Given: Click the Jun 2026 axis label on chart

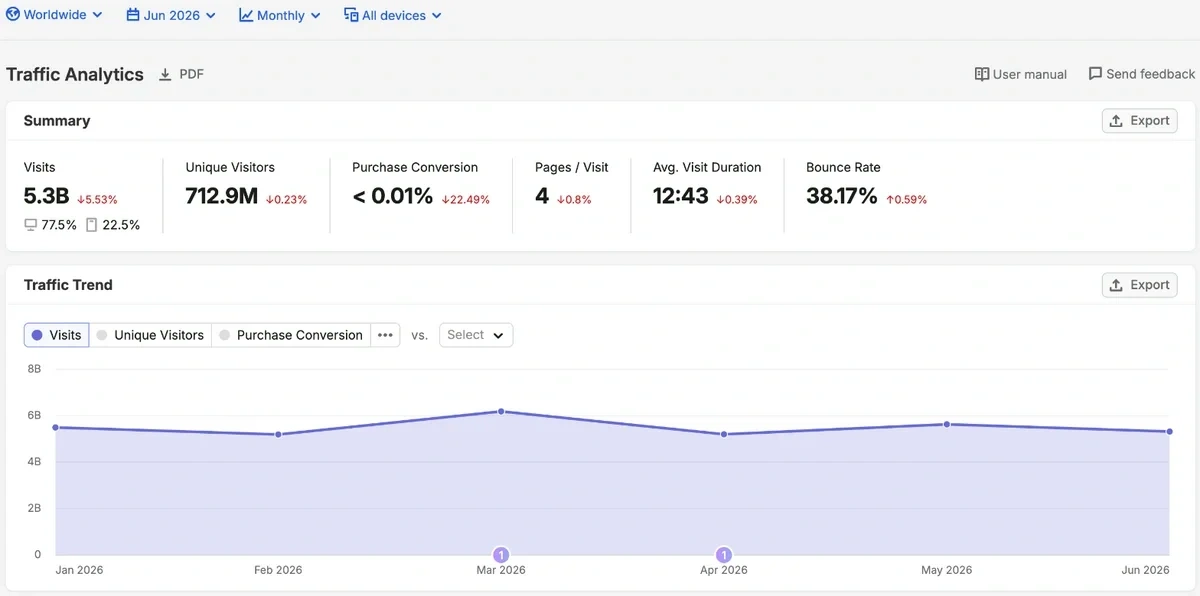Looking at the screenshot, I should pyautogui.click(x=1145, y=570).
